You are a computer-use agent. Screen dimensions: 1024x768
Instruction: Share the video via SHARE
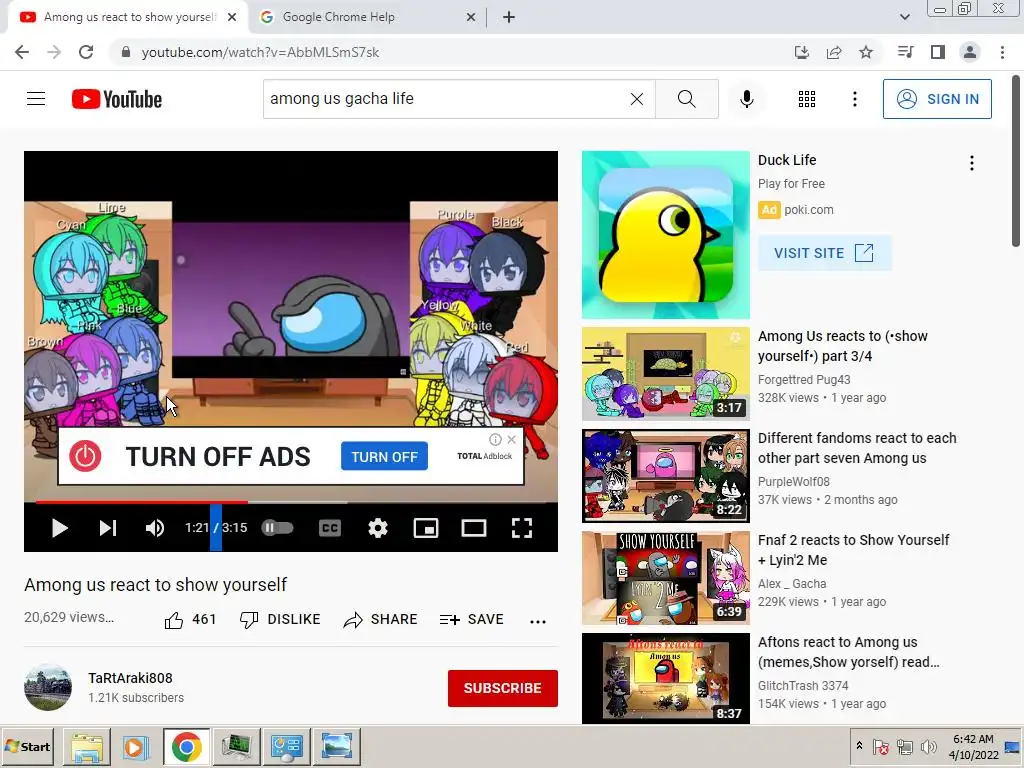click(x=380, y=619)
